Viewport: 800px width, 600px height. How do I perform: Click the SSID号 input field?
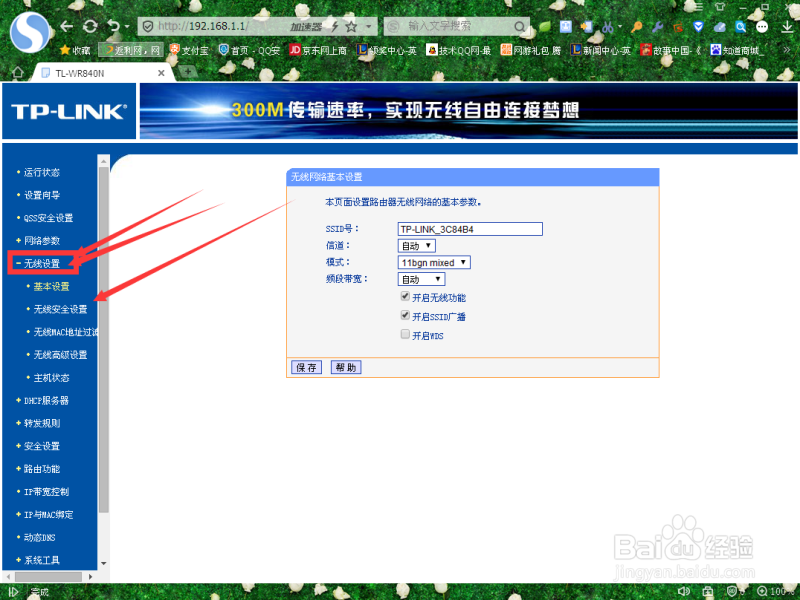(470, 229)
